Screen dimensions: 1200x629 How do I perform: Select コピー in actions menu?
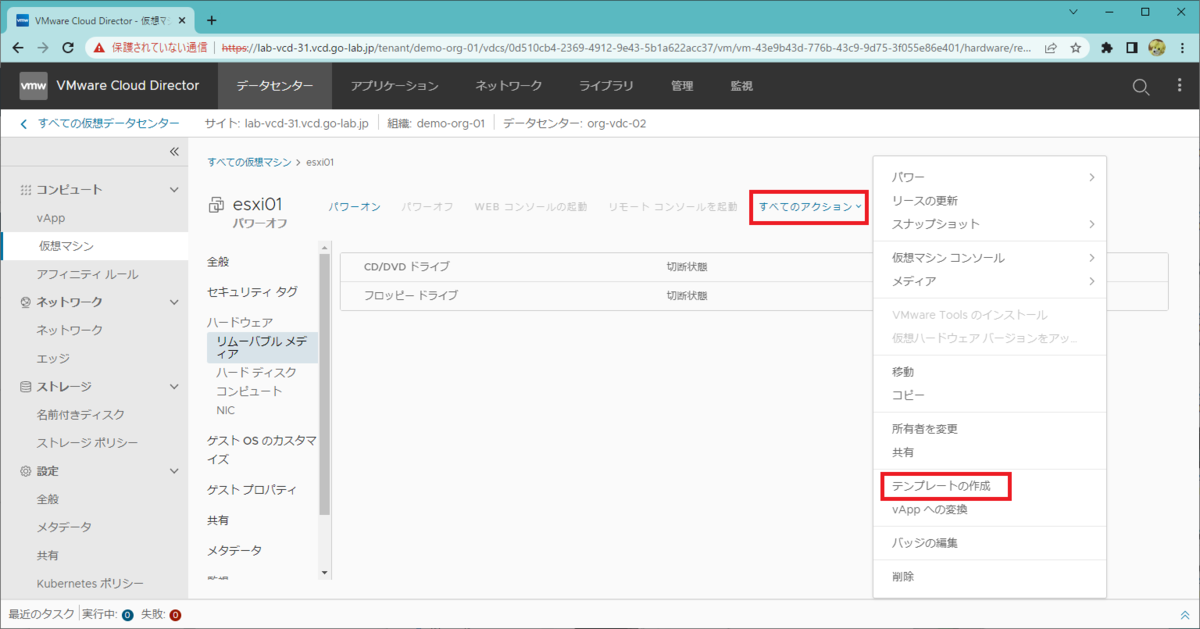point(908,396)
